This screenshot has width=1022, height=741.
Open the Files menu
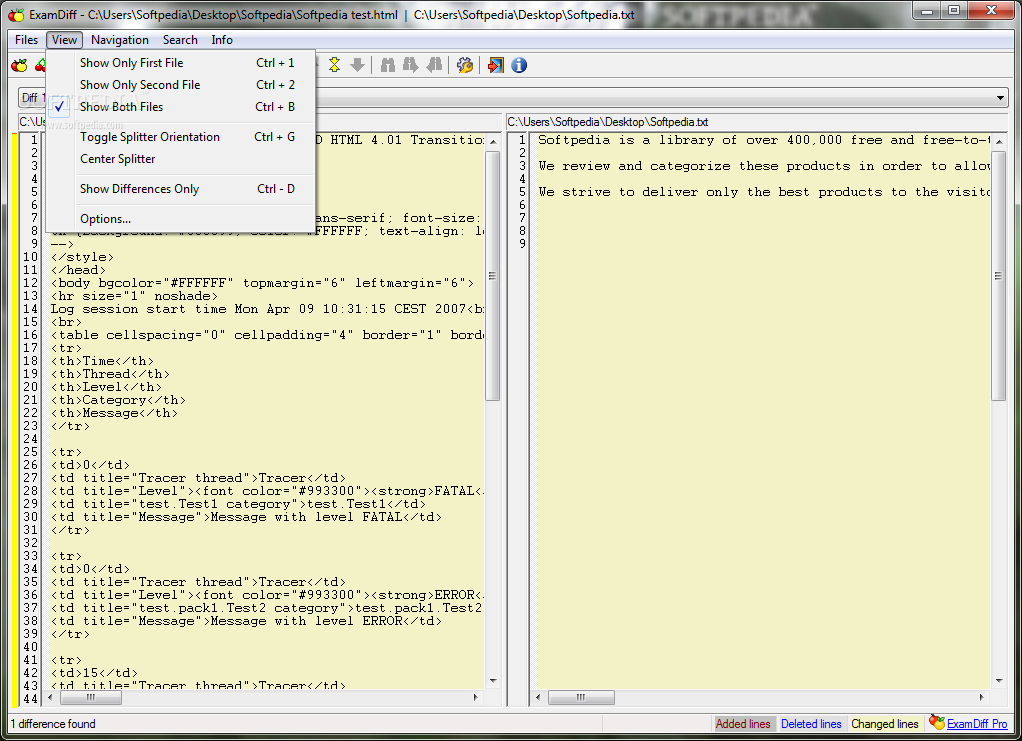pyautogui.click(x=27, y=40)
